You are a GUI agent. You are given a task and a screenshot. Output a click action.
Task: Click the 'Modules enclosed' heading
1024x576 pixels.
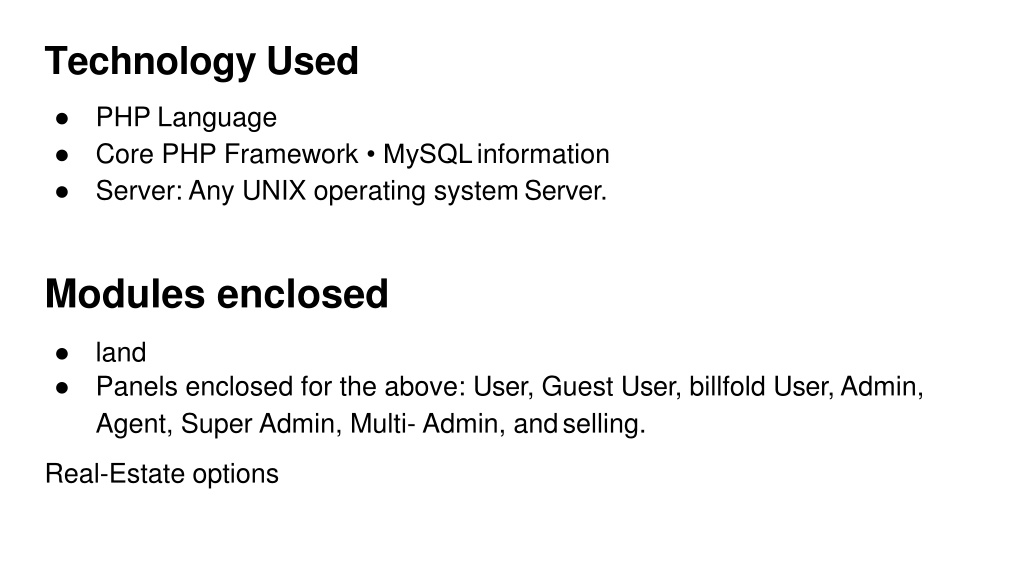point(216,293)
